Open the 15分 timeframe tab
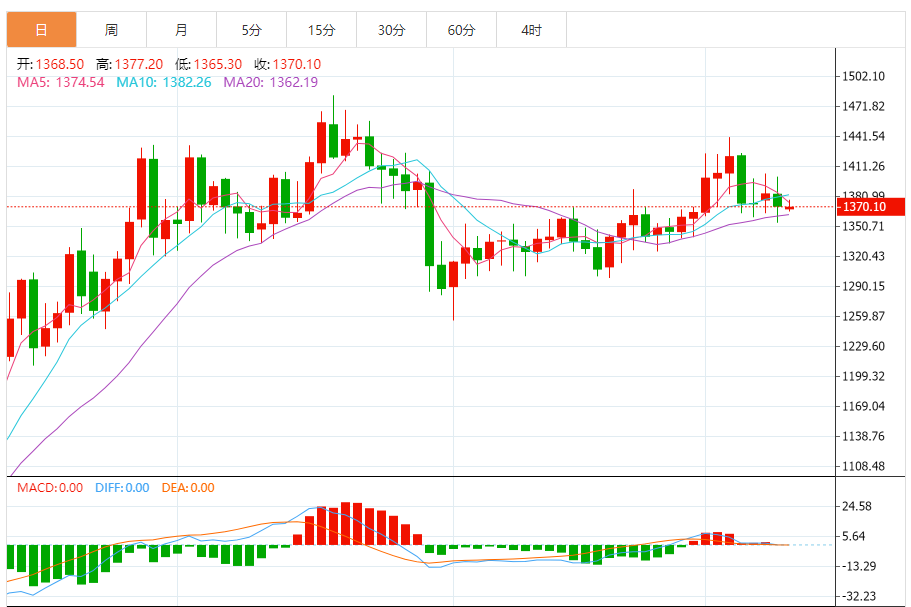Viewport: 911px width, 607px height. (x=321, y=30)
